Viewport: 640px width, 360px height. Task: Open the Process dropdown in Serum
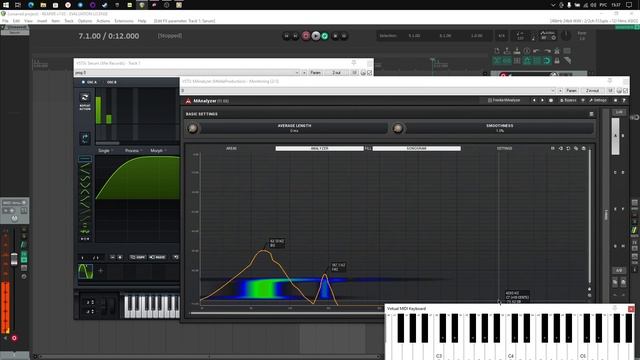(x=133, y=151)
